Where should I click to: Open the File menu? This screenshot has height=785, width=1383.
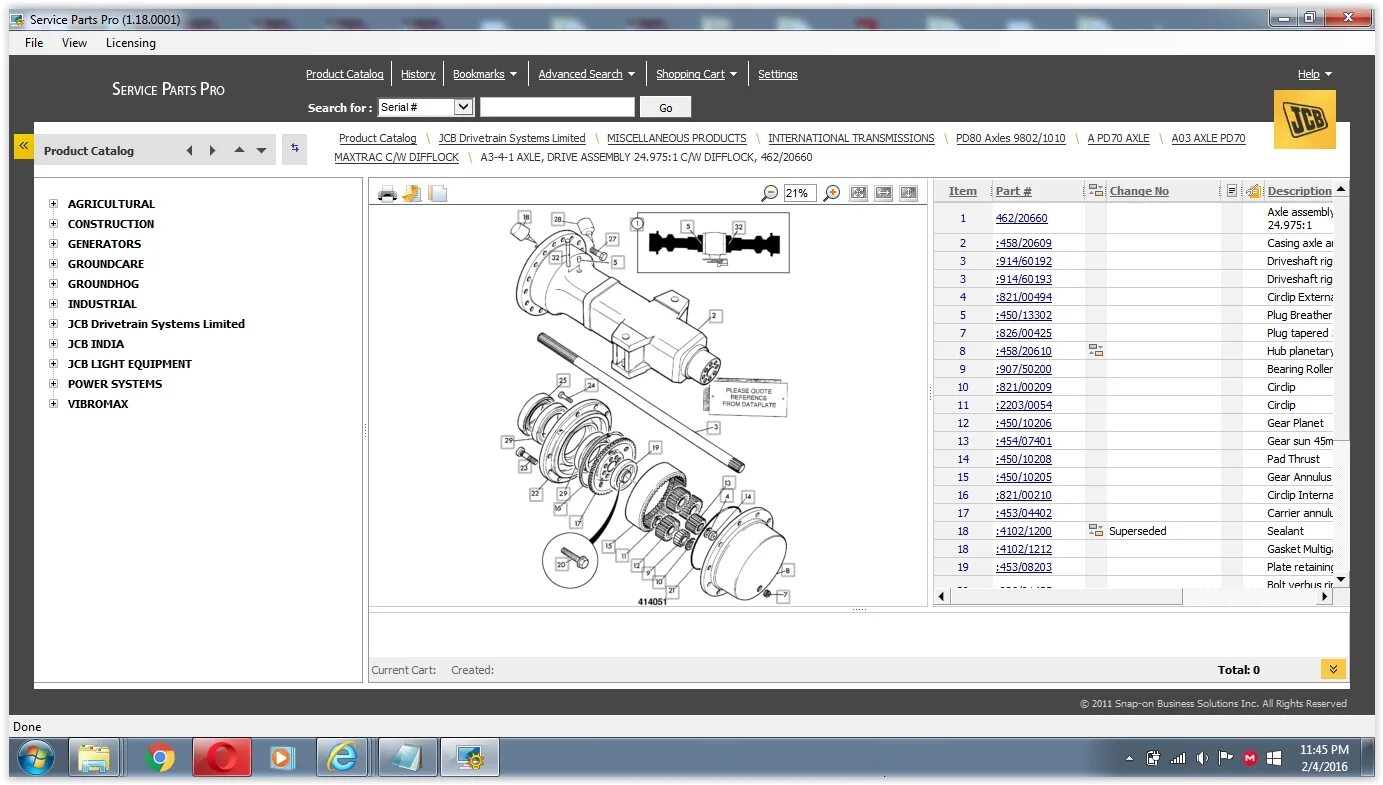click(34, 43)
